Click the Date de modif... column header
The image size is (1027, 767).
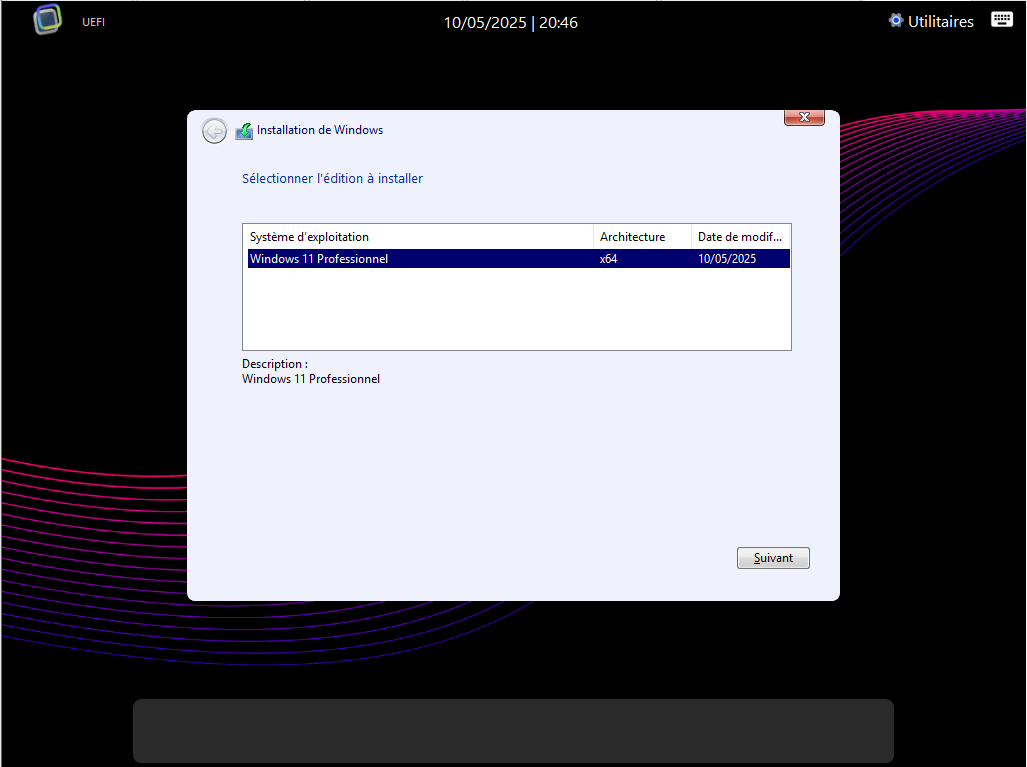(741, 237)
